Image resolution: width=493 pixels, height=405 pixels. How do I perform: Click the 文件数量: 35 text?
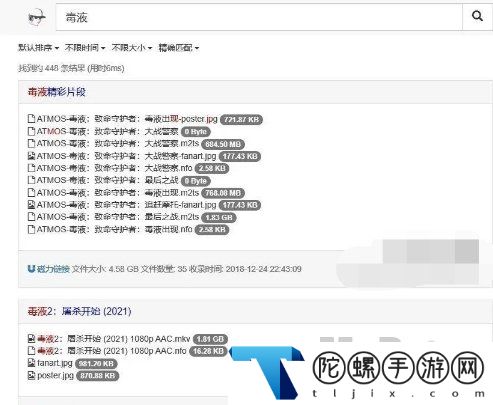click(164, 269)
